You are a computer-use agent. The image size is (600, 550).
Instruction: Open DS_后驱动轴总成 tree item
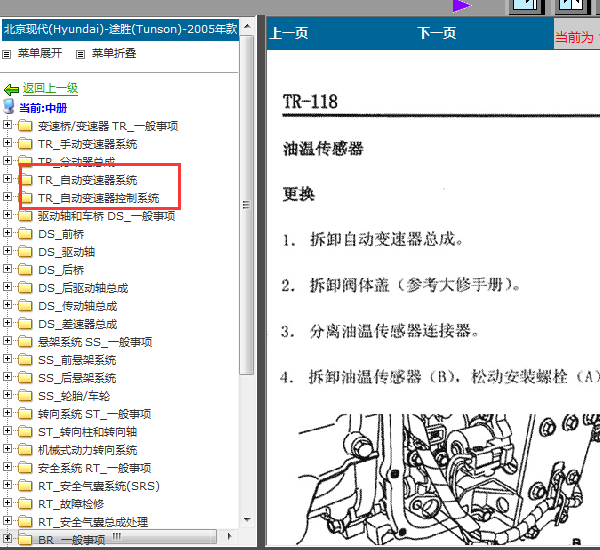[x=83, y=288]
